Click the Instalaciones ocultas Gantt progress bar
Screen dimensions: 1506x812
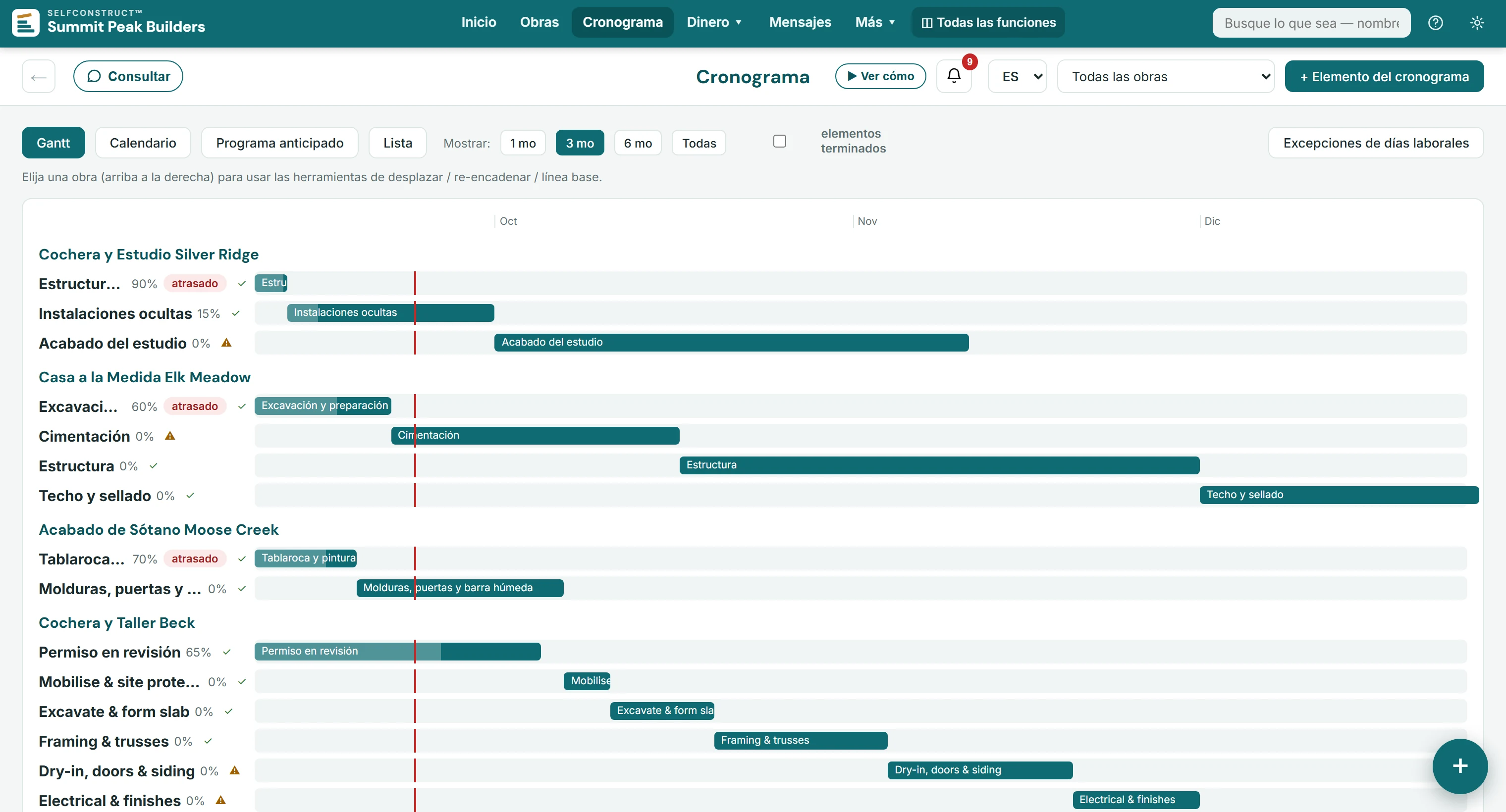pyautogui.click(x=390, y=312)
